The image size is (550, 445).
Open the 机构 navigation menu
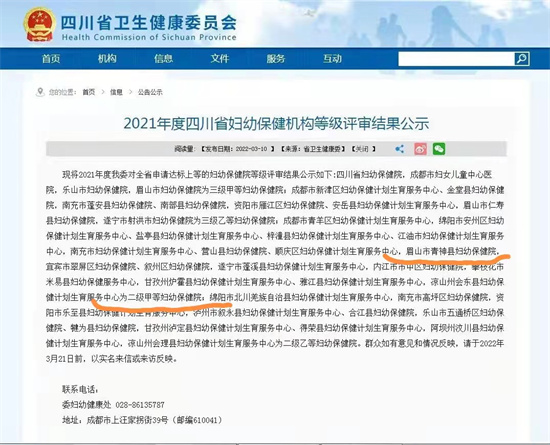pyautogui.click(x=107, y=59)
